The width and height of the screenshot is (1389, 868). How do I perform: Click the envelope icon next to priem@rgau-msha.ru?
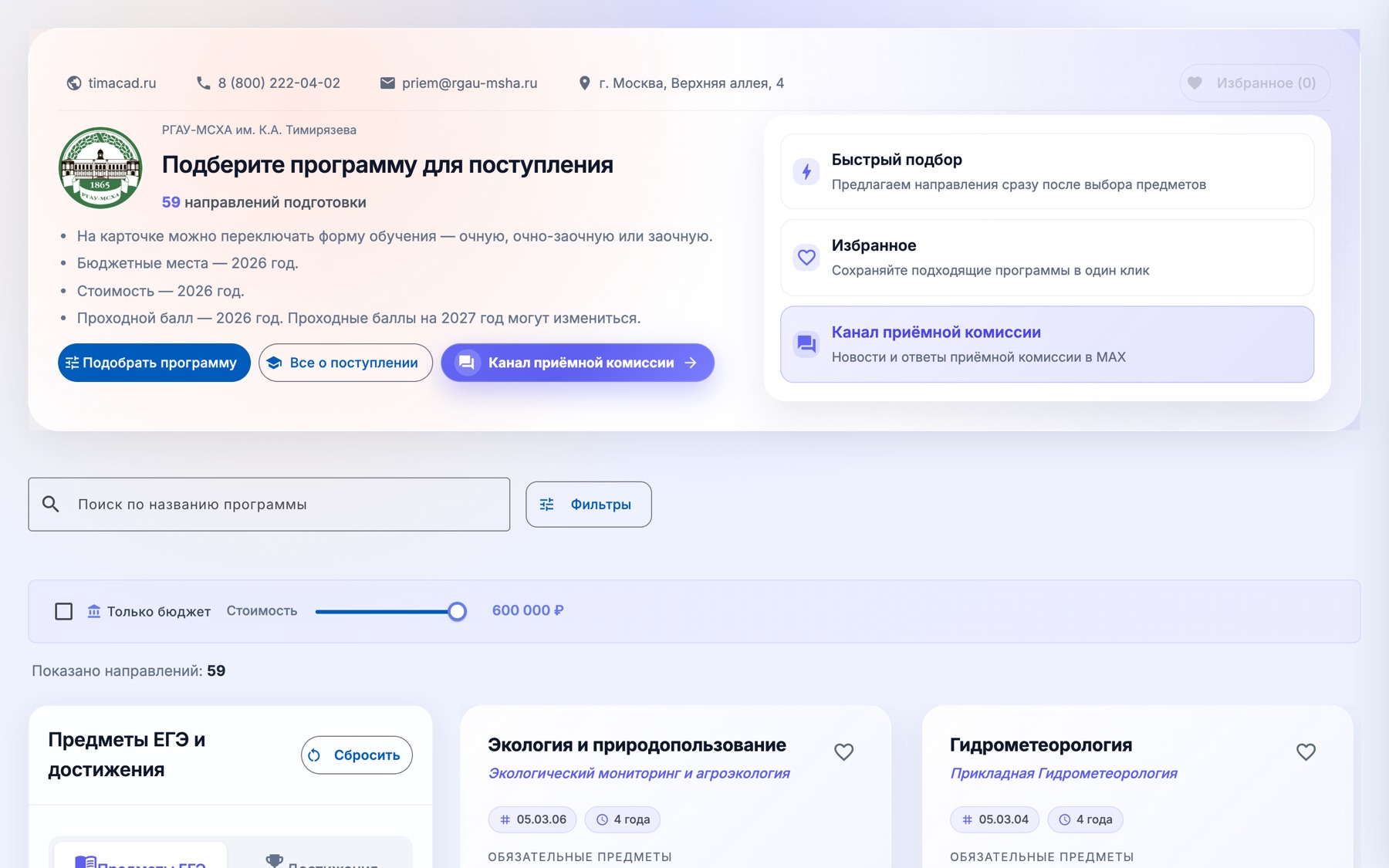387,83
